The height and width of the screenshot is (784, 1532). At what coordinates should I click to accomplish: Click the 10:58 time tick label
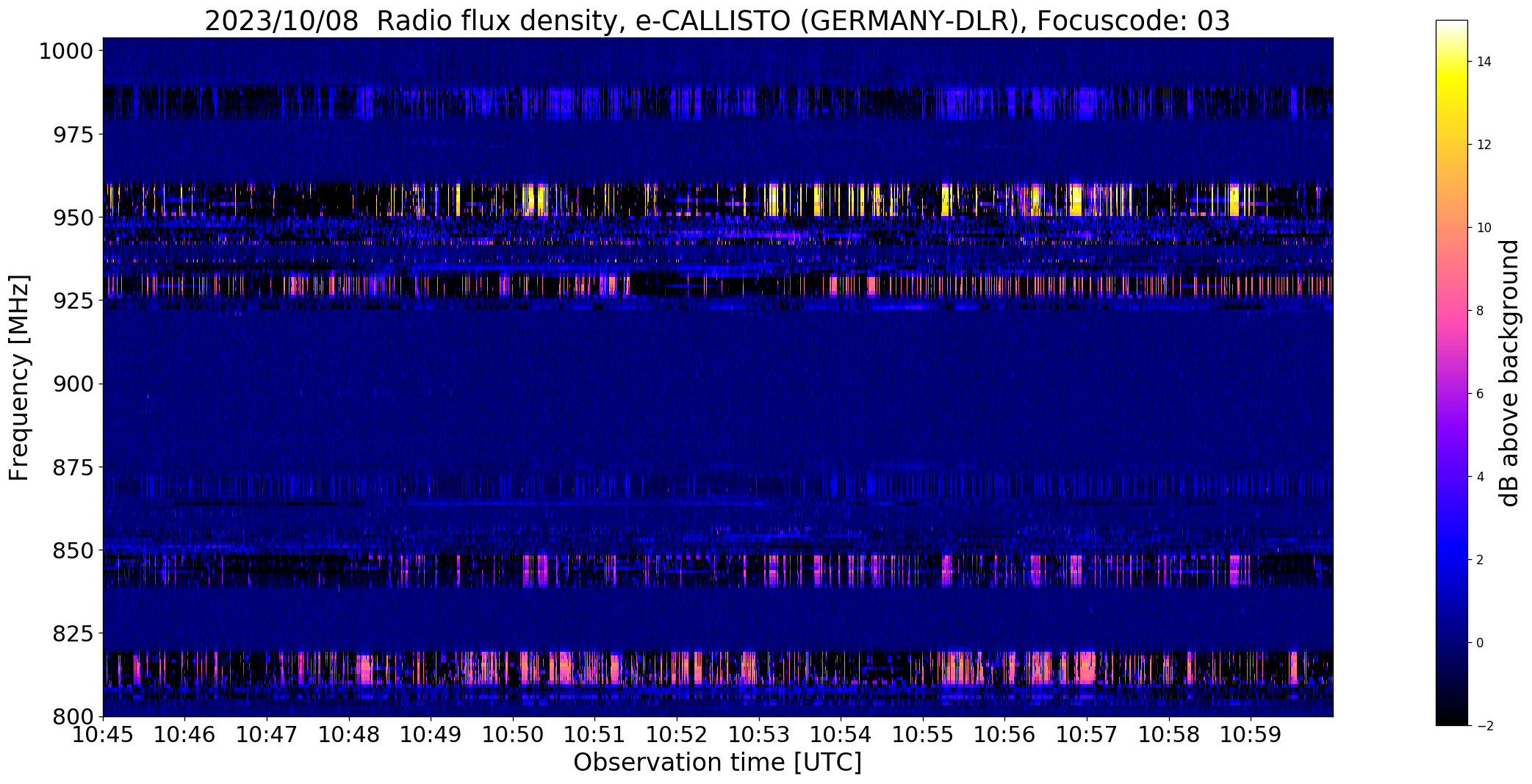click(x=1169, y=735)
